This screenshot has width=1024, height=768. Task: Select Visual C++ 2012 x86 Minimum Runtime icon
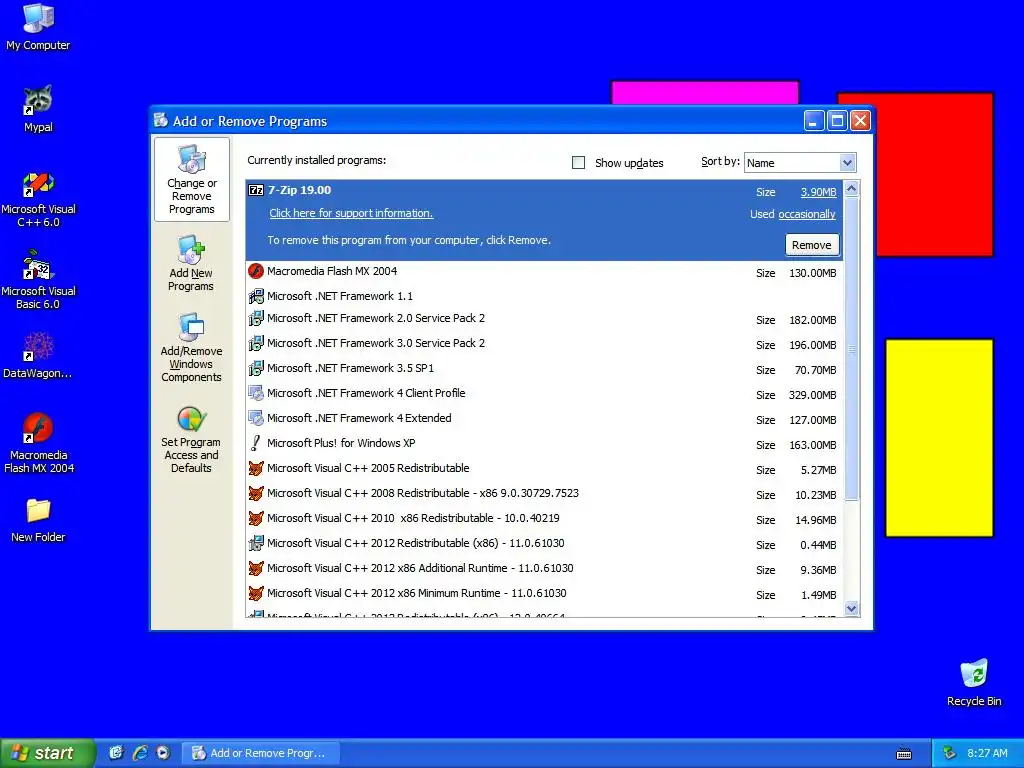256,593
